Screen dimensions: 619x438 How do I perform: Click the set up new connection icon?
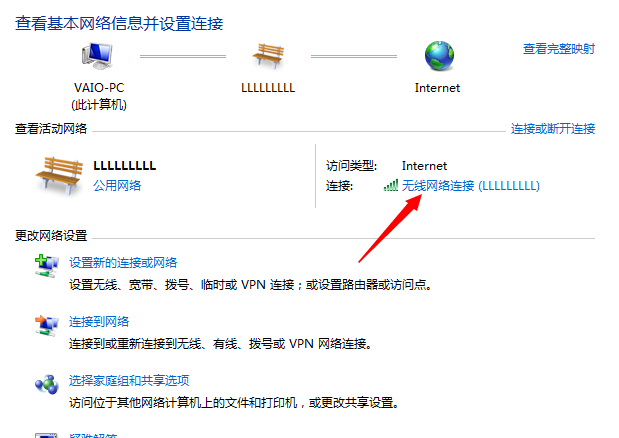47,266
